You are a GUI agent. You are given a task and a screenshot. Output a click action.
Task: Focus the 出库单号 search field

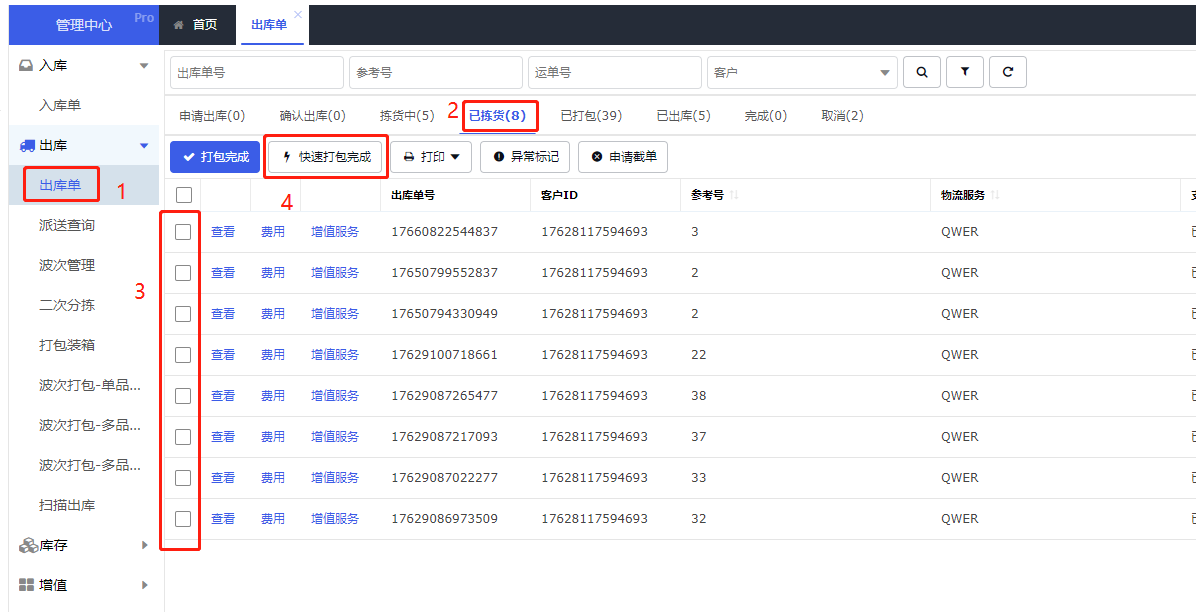click(256, 72)
